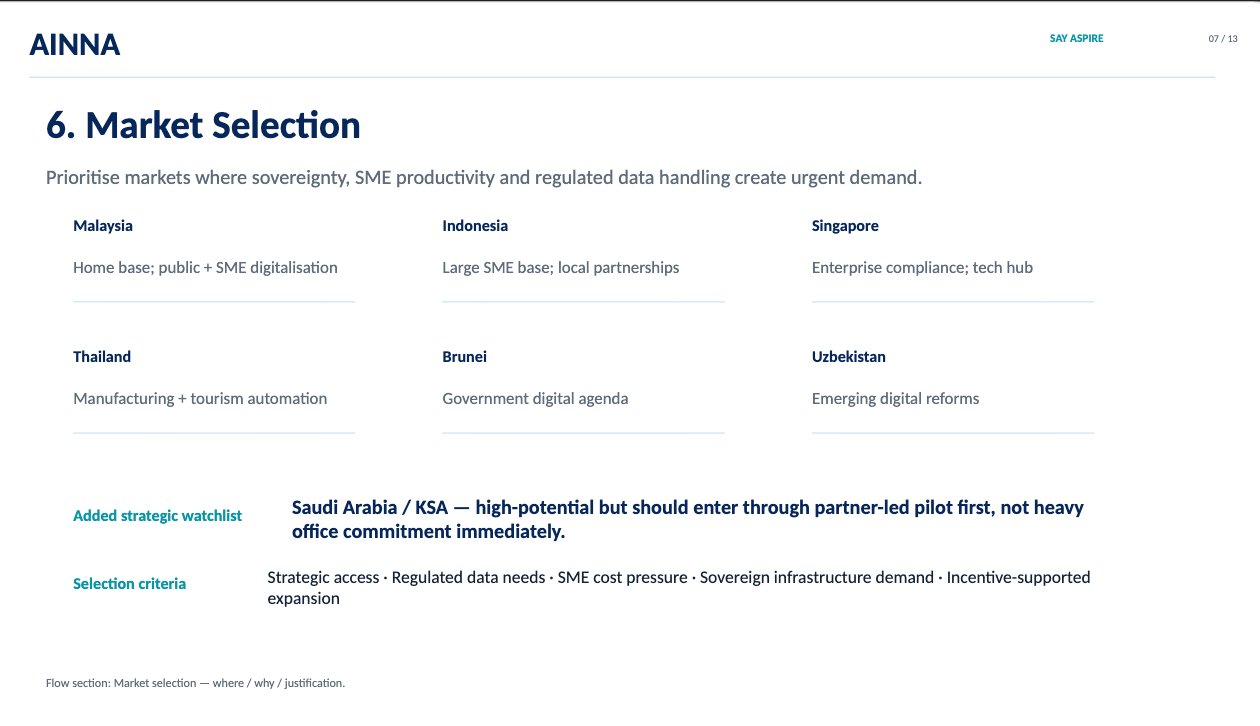Select the SAY ASPIRE header label
This screenshot has width=1260, height=726.
(1077, 38)
